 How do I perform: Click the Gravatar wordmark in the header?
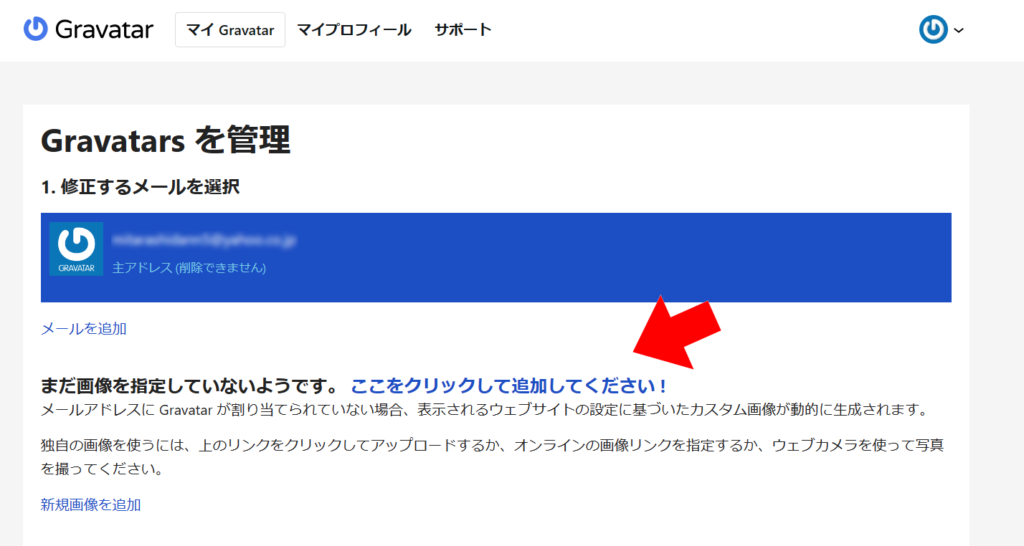(103, 30)
